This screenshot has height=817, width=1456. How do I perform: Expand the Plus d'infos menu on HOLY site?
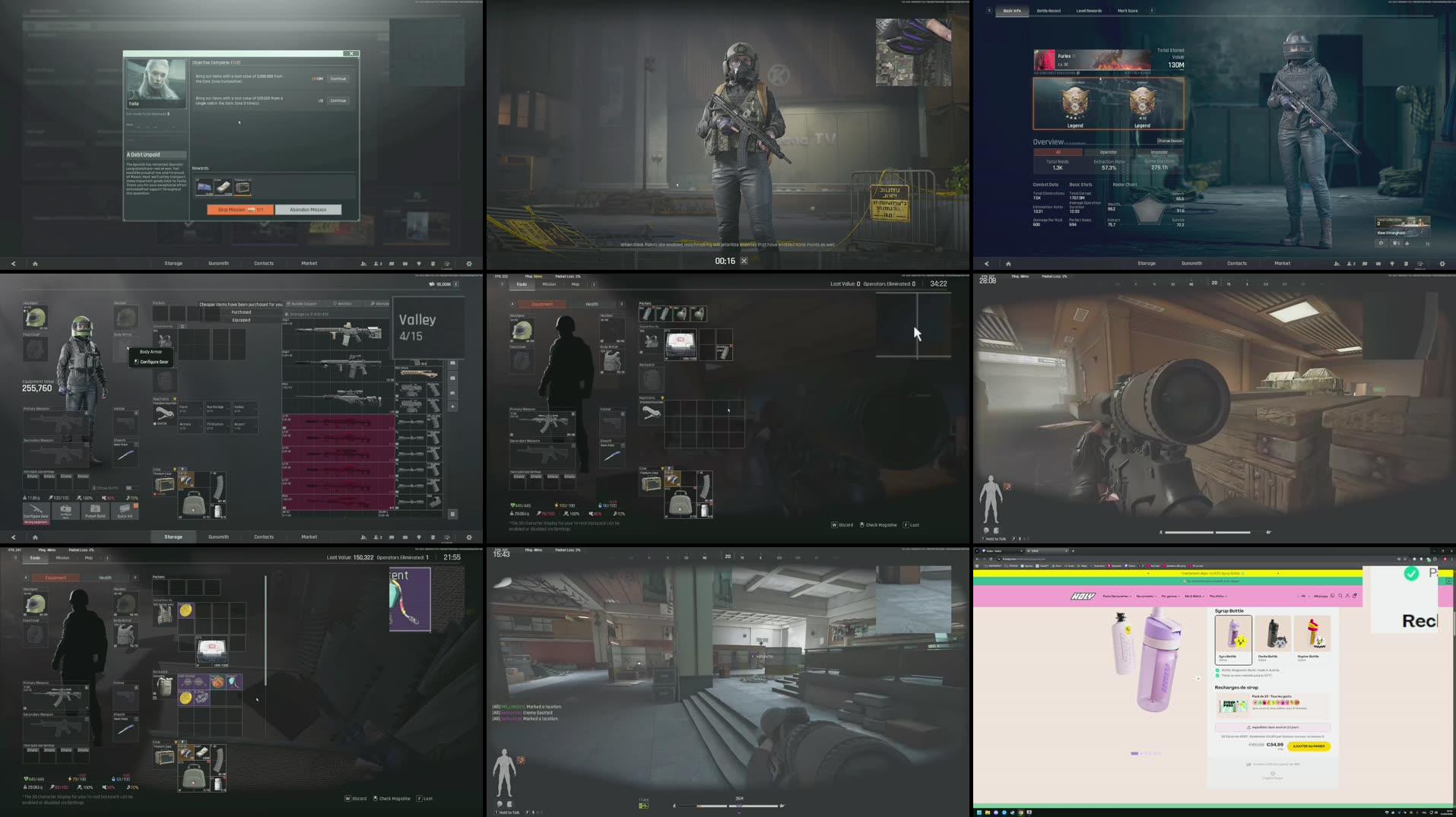1218,597
